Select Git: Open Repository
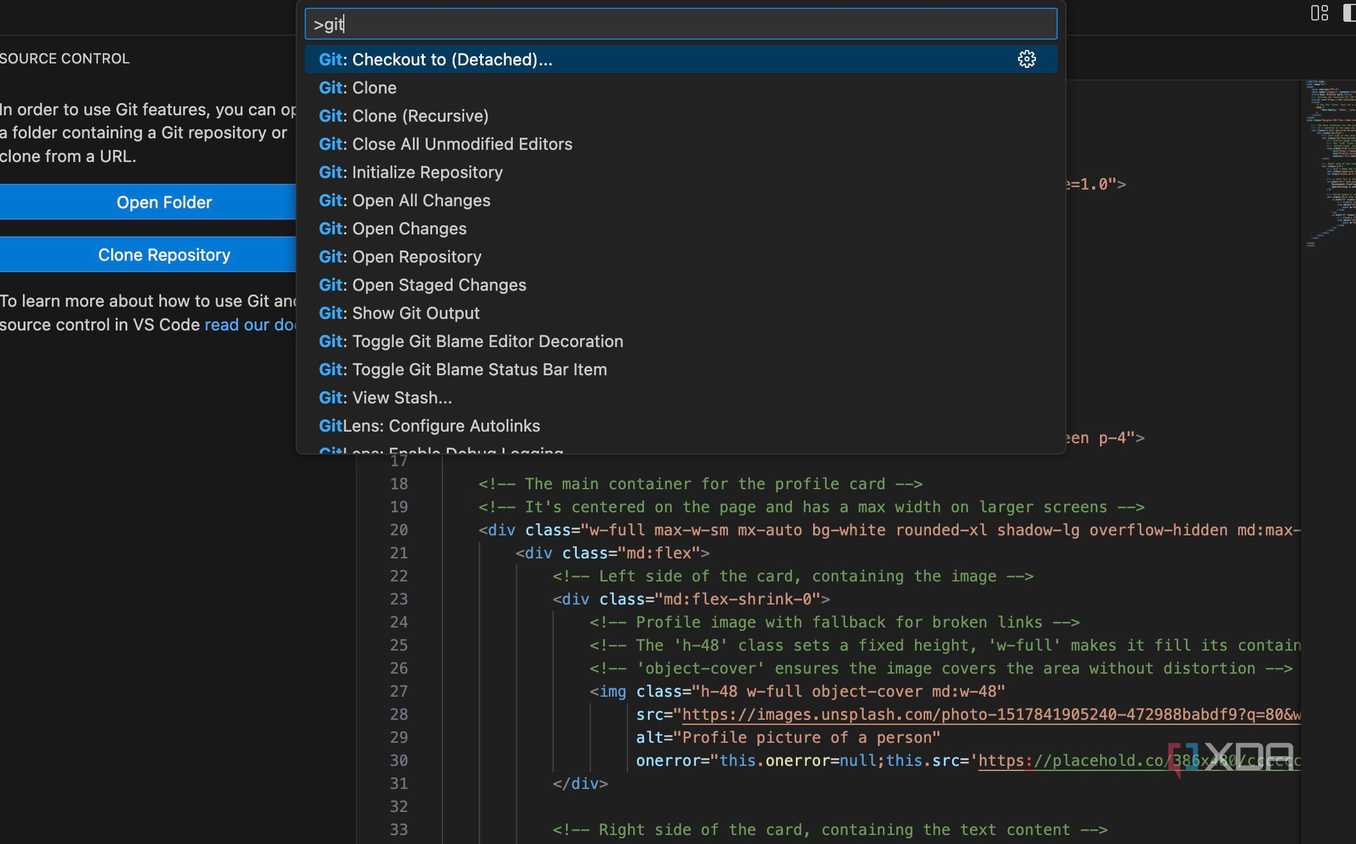The height and width of the screenshot is (844, 1356). tap(681, 257)
